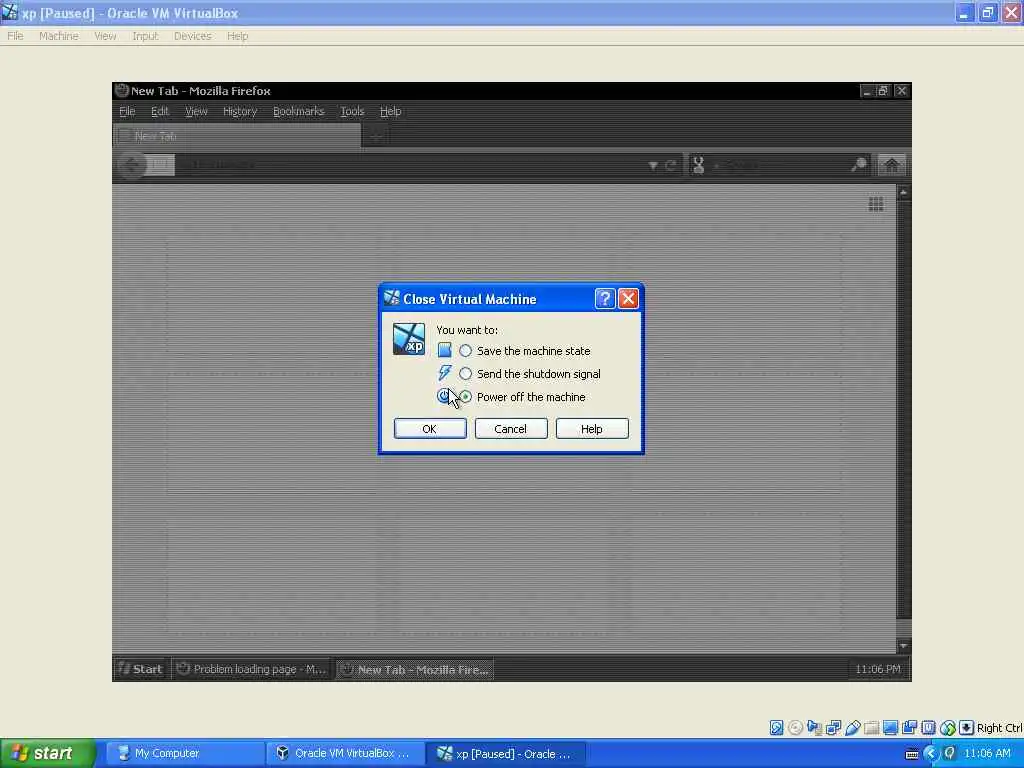This screenshot has height=768, width=1024.
Task: Open the VirtualBox Input menu
Action: point(145,36)
